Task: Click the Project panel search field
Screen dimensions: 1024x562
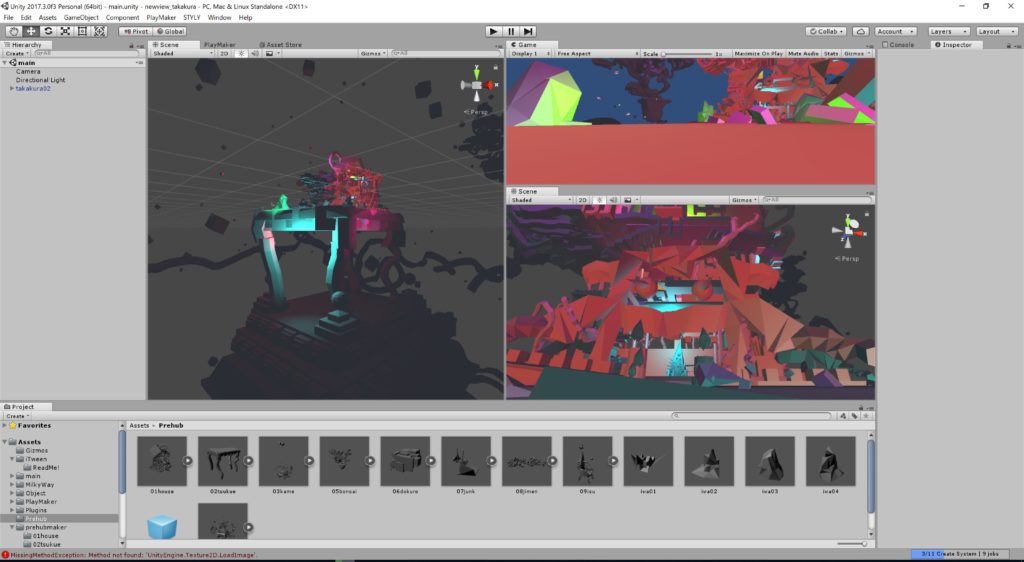Action: (x=752, y=416)
